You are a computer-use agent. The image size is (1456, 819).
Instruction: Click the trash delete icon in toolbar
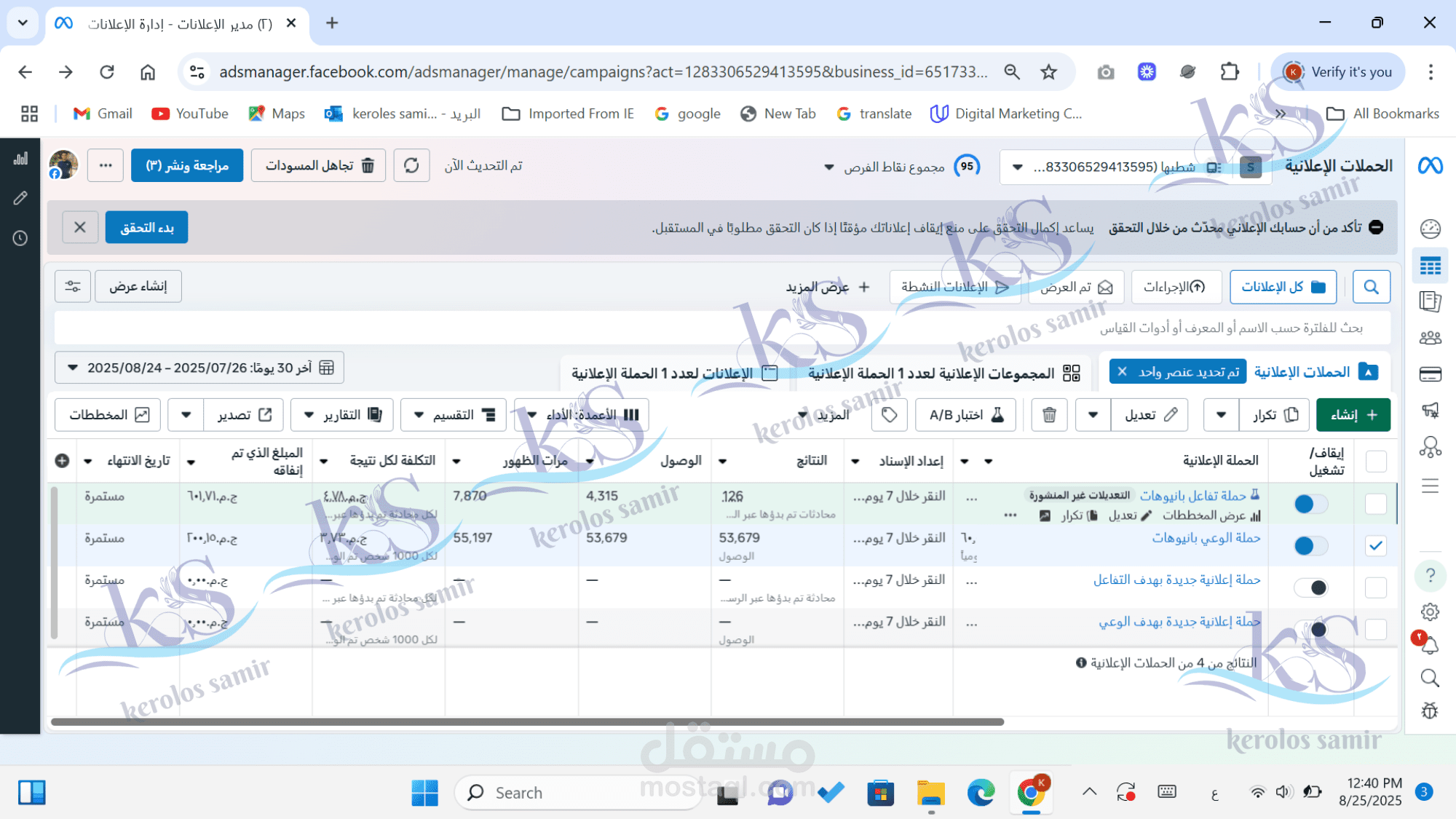[1049, 415]
